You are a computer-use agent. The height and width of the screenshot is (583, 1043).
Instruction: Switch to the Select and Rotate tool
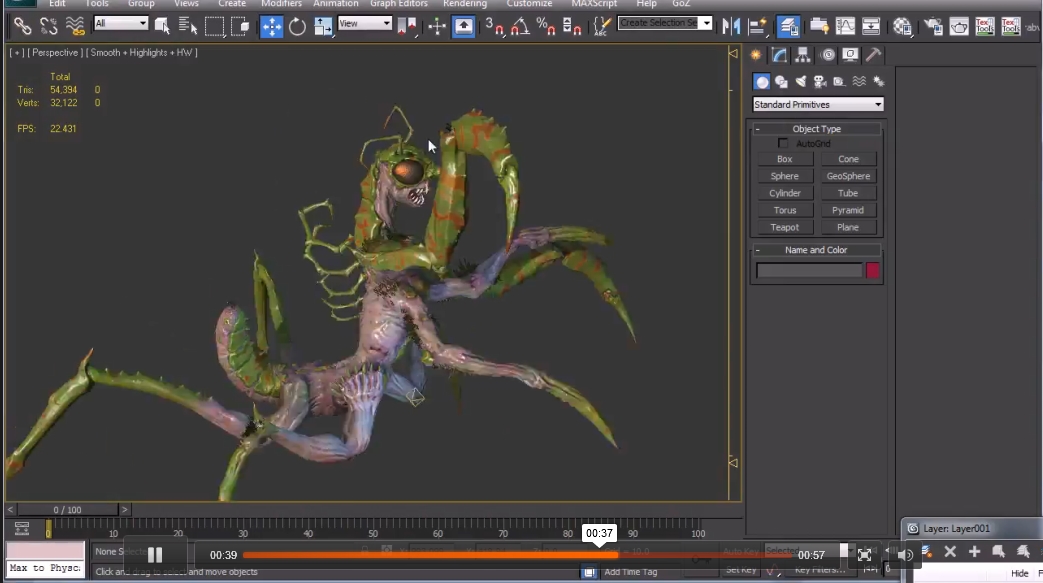point(297,26)
